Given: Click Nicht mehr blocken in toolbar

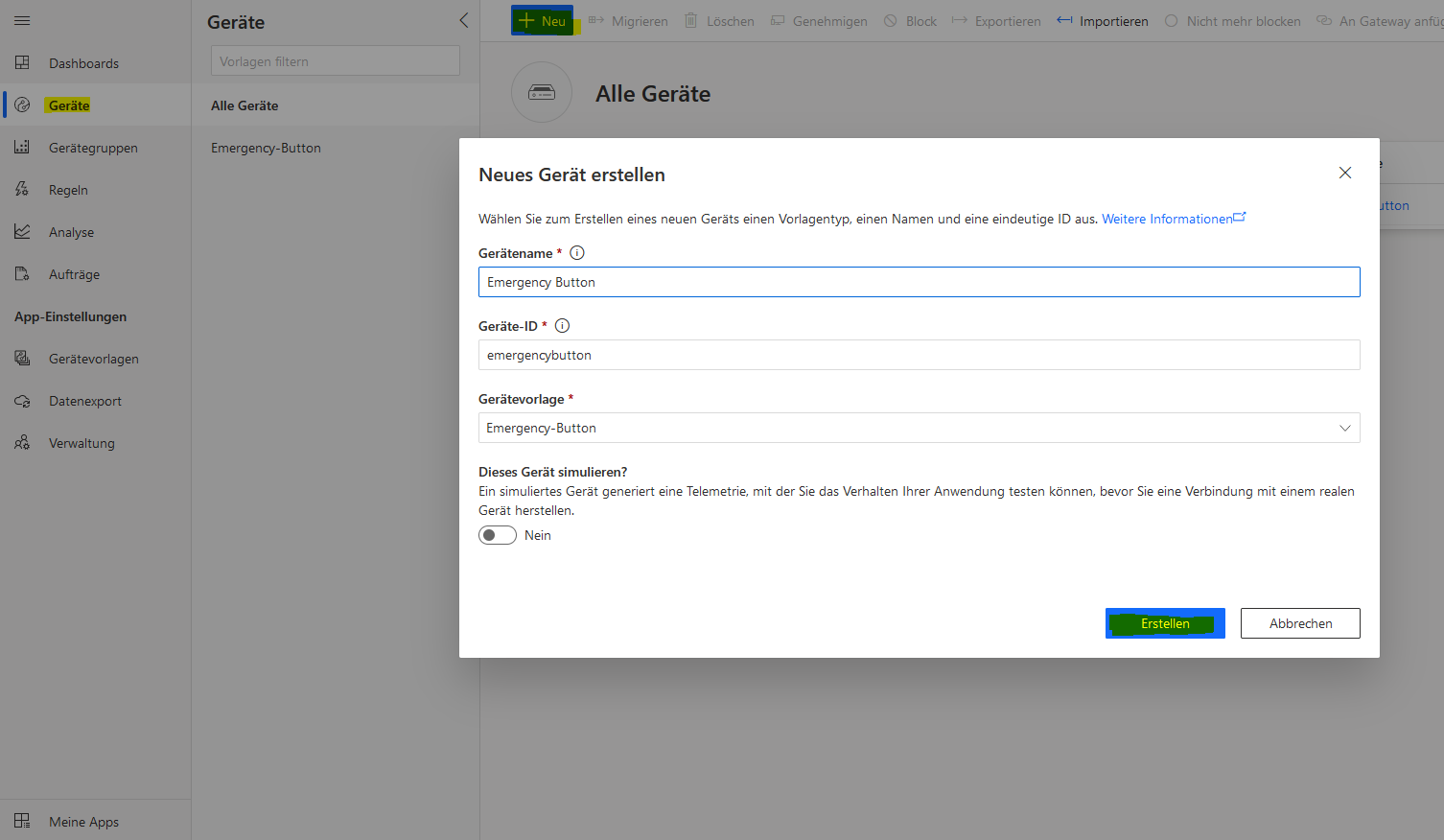Looking at the screenshot, I should 1232,21.
